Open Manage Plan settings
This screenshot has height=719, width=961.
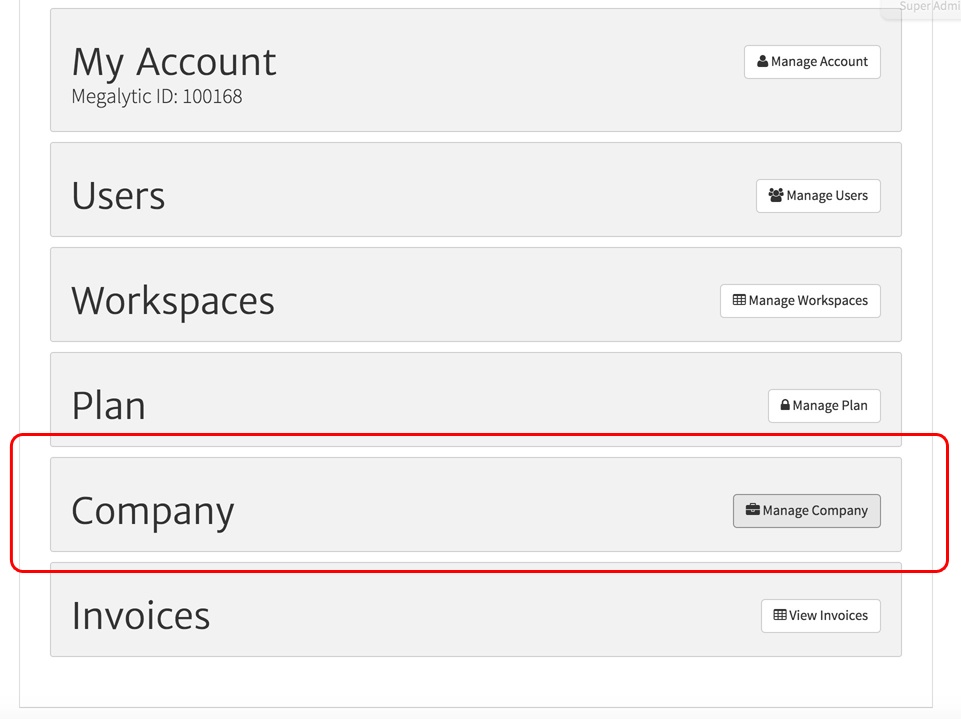pos(824,406)
